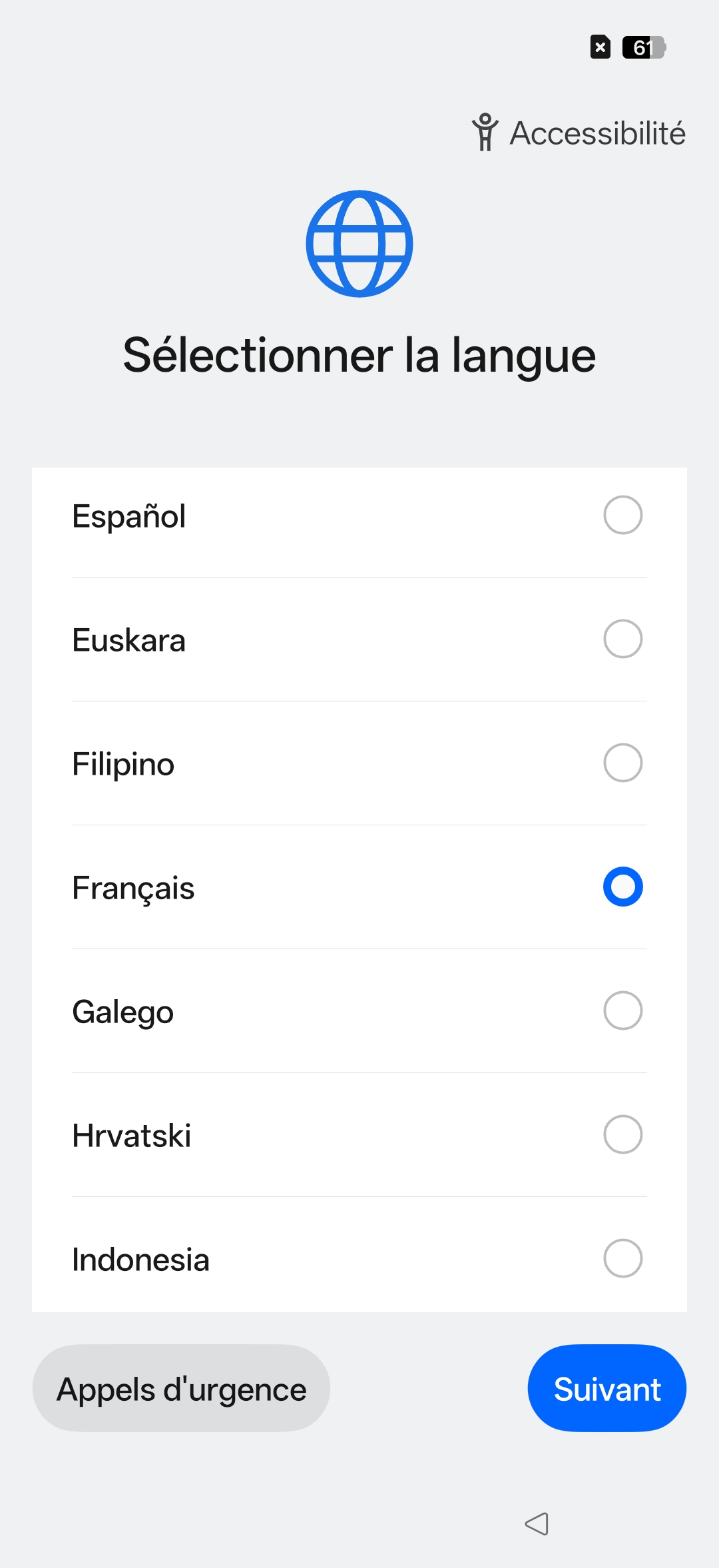This screenshot has width=719, height=1568.
Task: Tap the blue globe language icon
Action: (x=359, y=244)
